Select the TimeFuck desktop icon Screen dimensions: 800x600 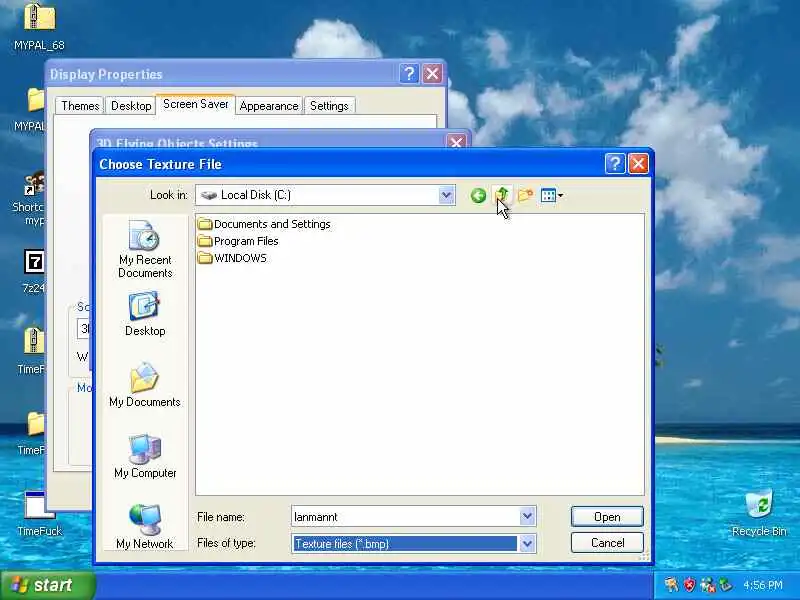point(39,514)
